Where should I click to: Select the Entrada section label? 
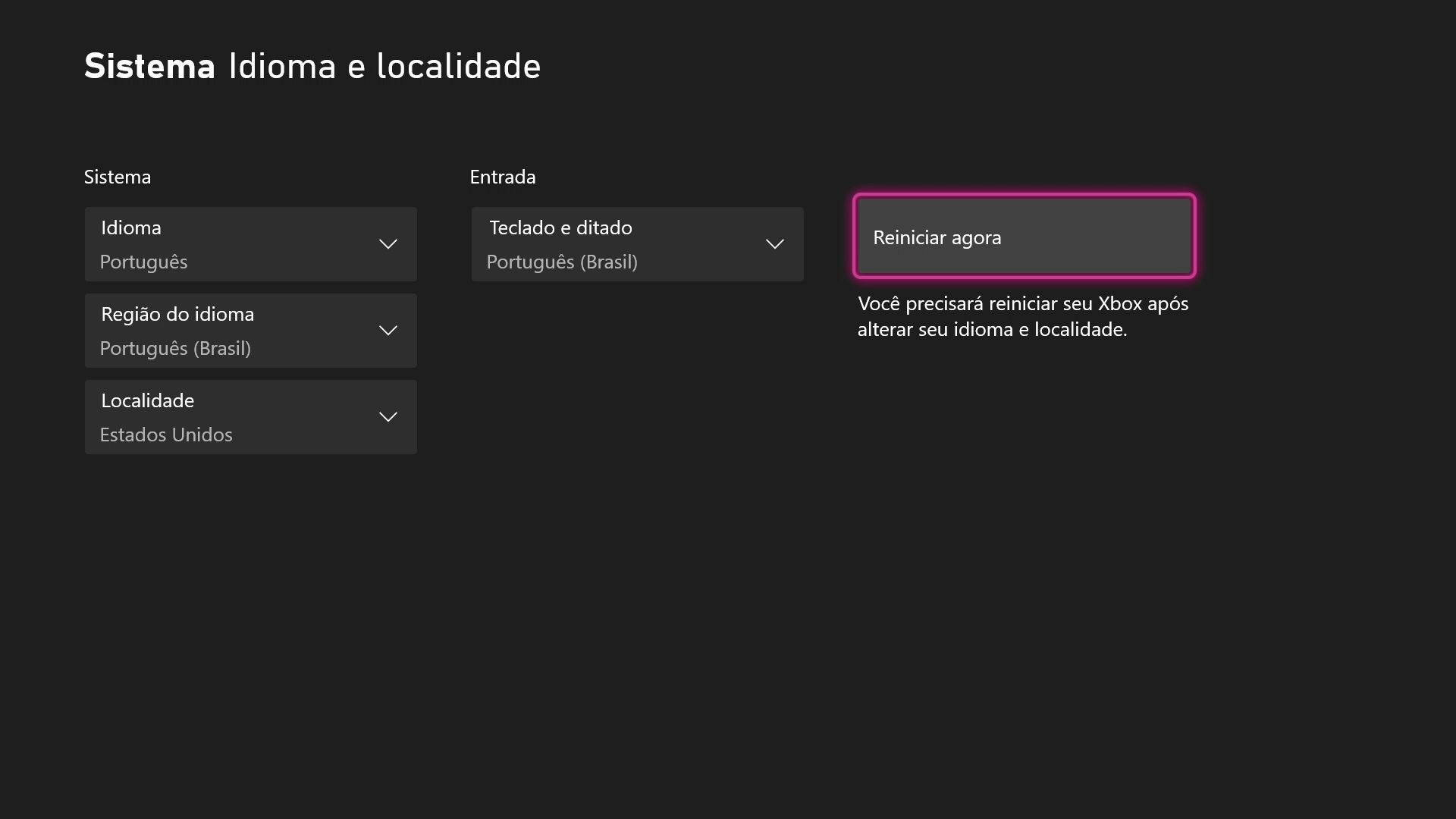click(x=503, y=177)
